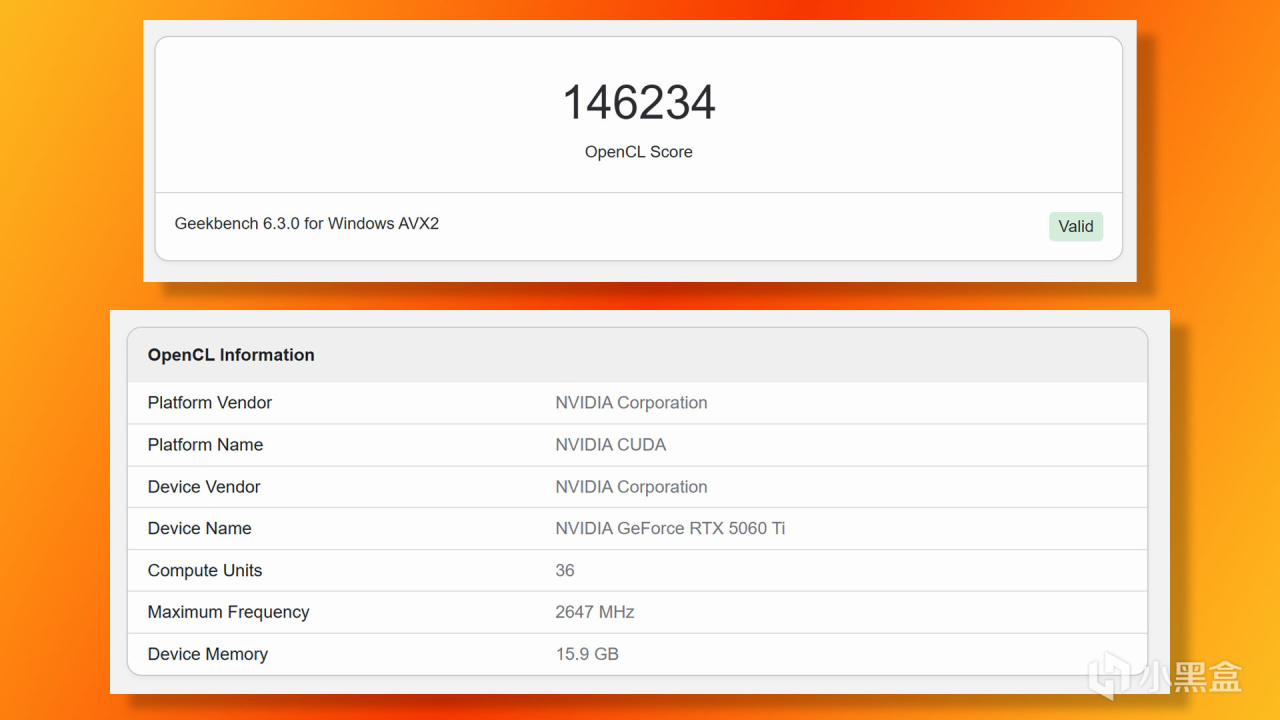The image size is (1280, 720).
Task: Click the Device Memory label
Action: coord(208,654)
